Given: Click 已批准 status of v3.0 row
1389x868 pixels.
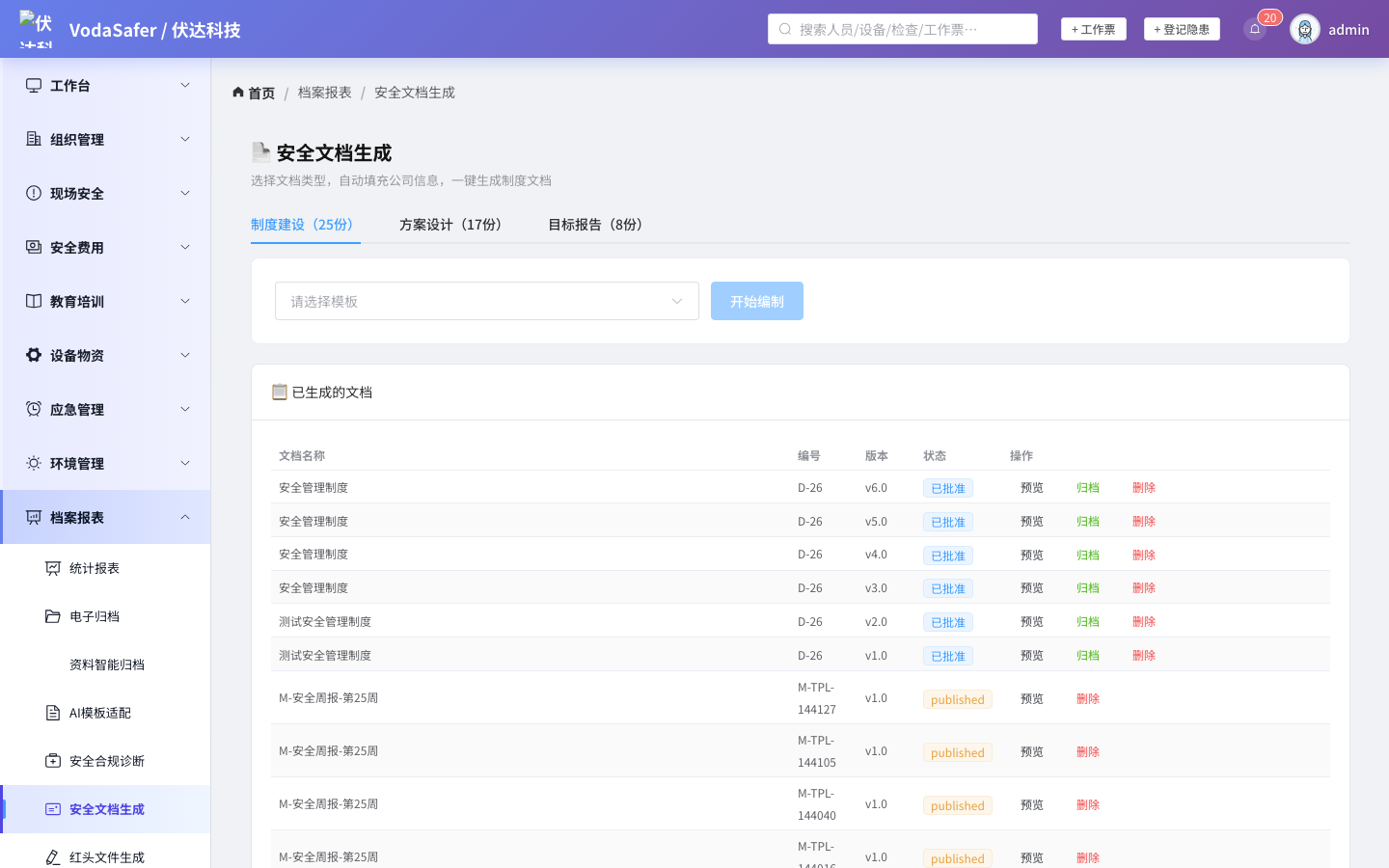Looking at the screenshot, I should pos(948,588).
